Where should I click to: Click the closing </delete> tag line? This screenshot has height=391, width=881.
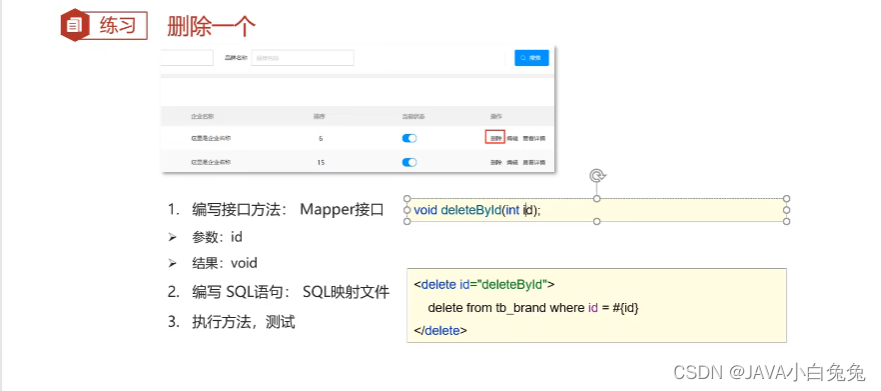click(440, 330)
